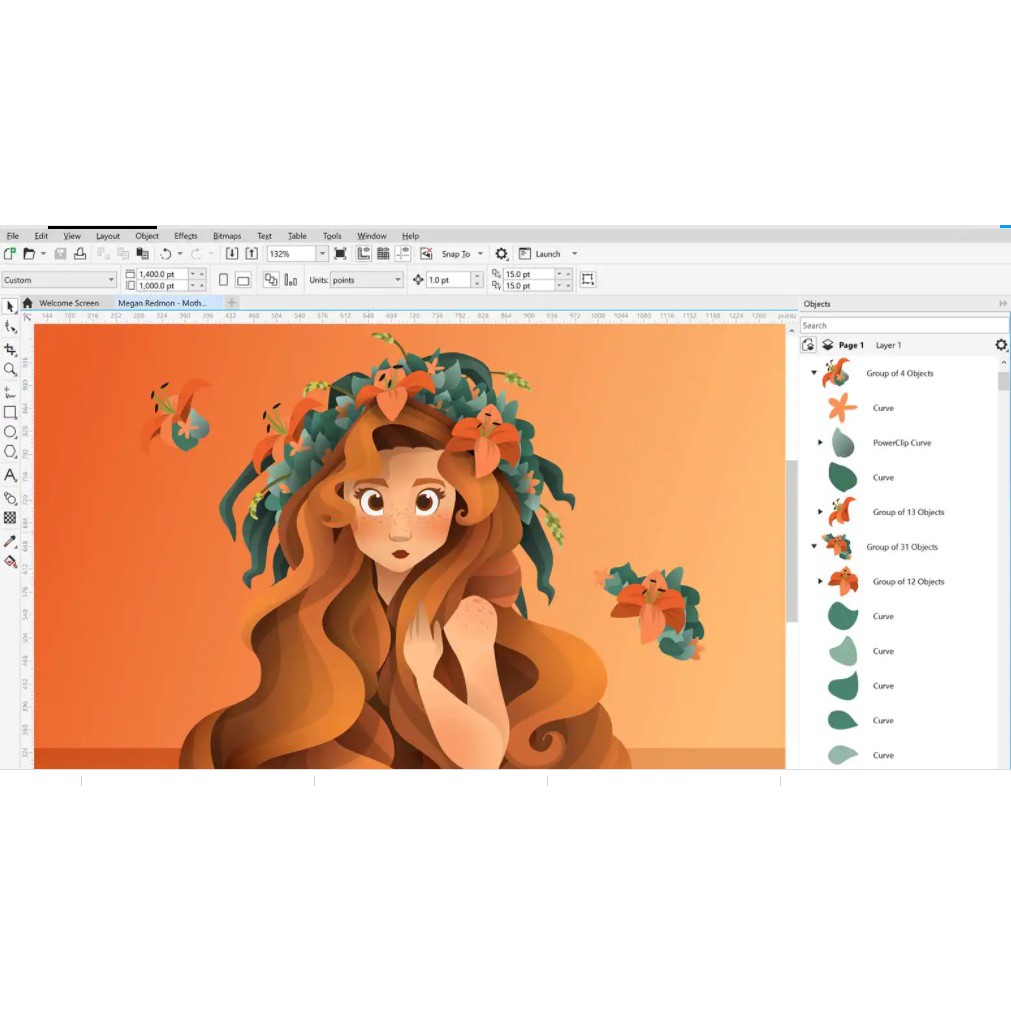
Task: Open the Bitmaps menu
Action: click(x=227, y=235)
